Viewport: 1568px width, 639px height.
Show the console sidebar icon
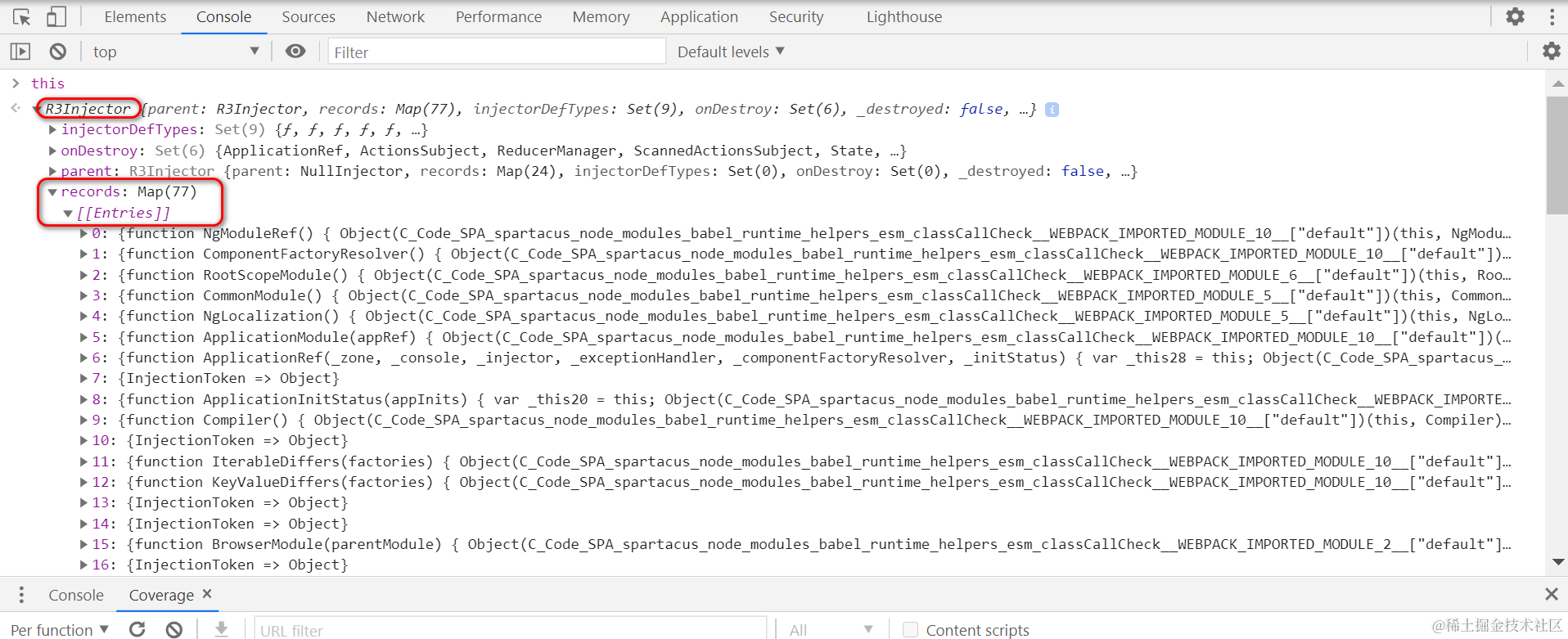click(20, 52)
